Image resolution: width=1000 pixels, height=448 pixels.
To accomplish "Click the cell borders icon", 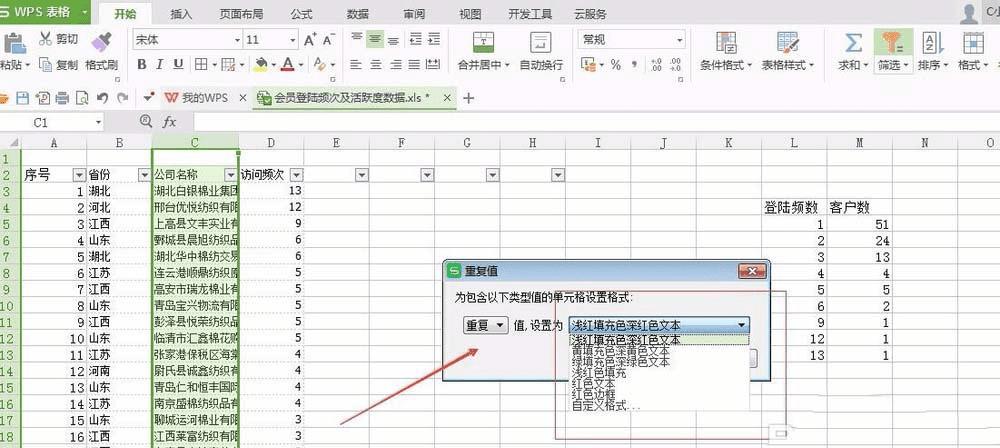I will point(201,64).
